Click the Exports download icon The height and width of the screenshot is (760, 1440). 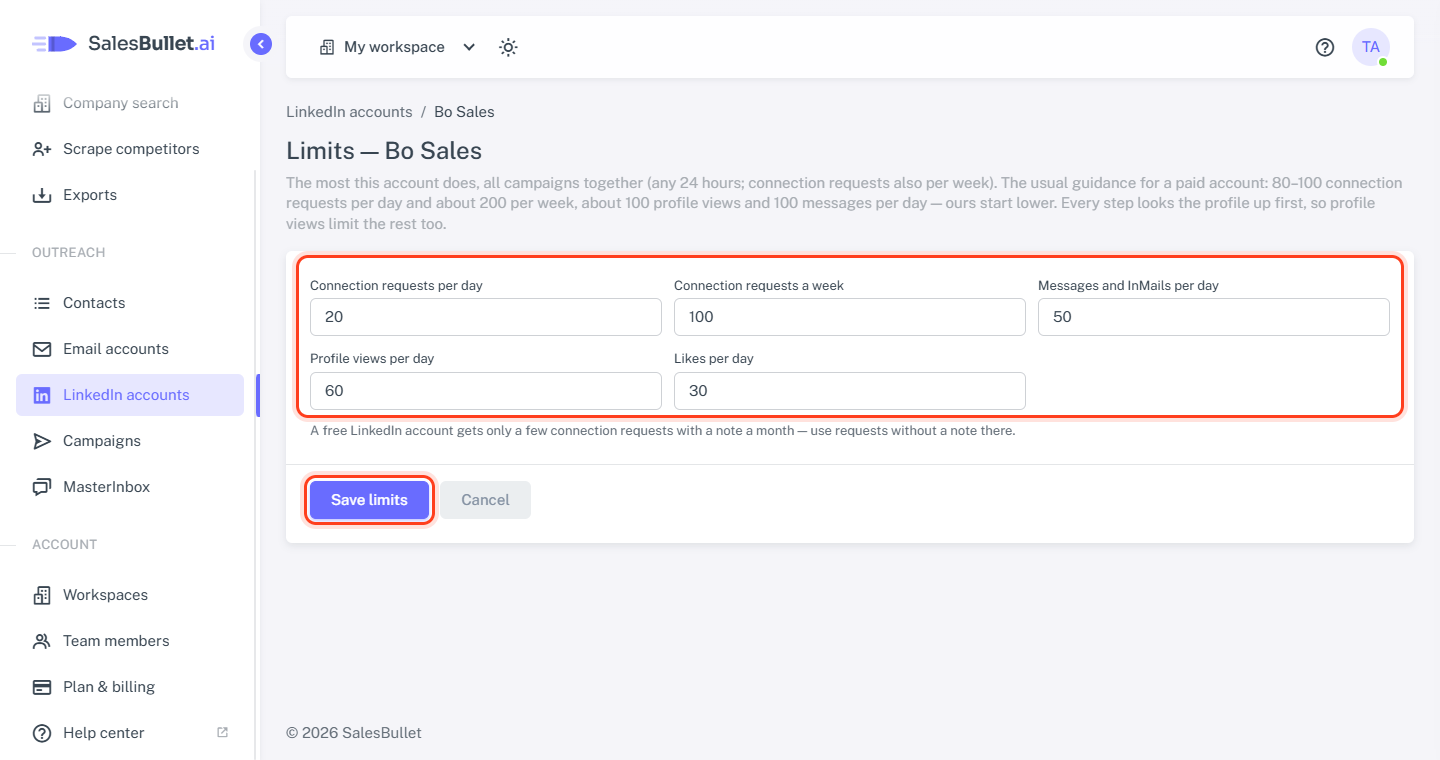coord(42,195)
